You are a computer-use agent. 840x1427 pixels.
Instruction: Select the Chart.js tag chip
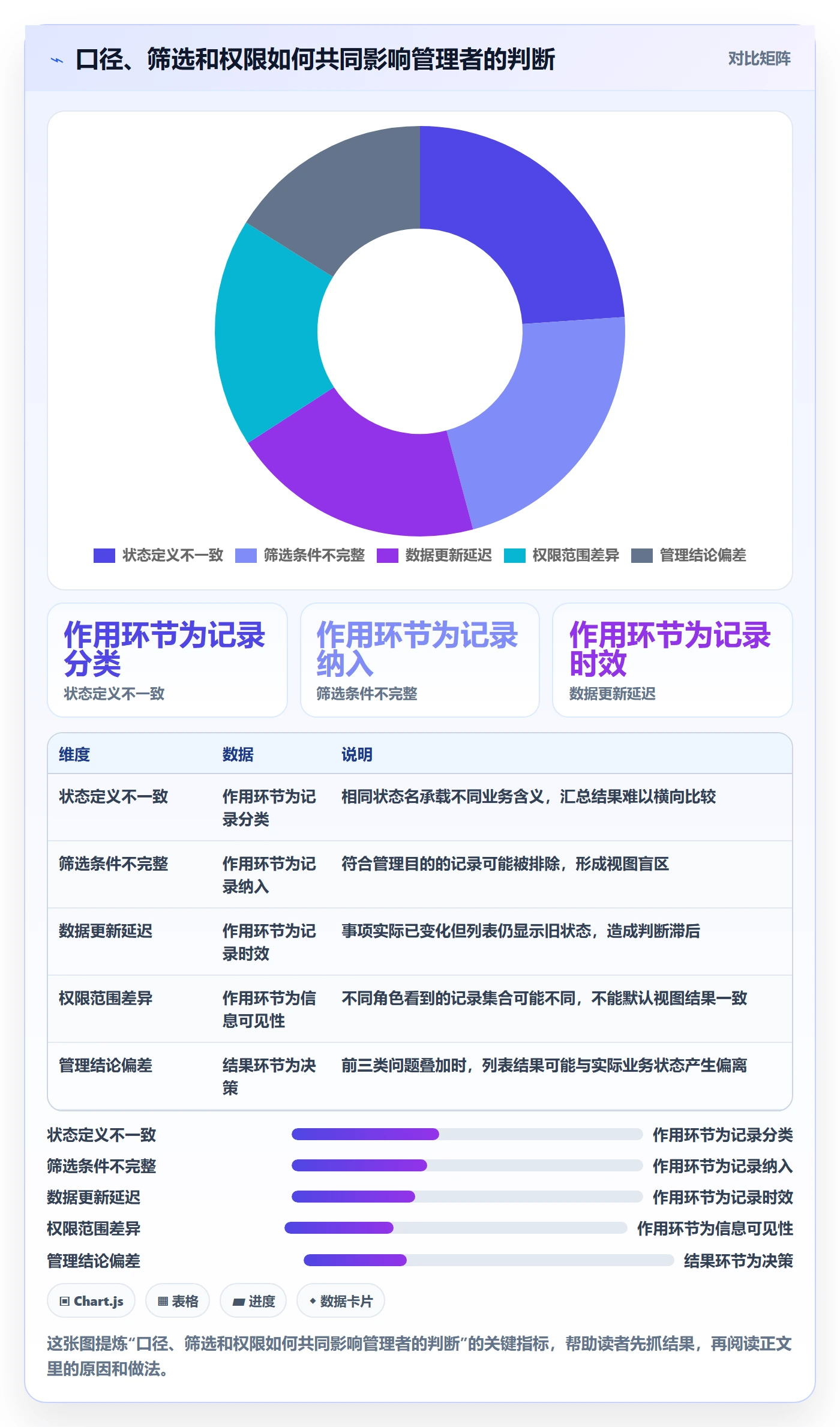91,1301
